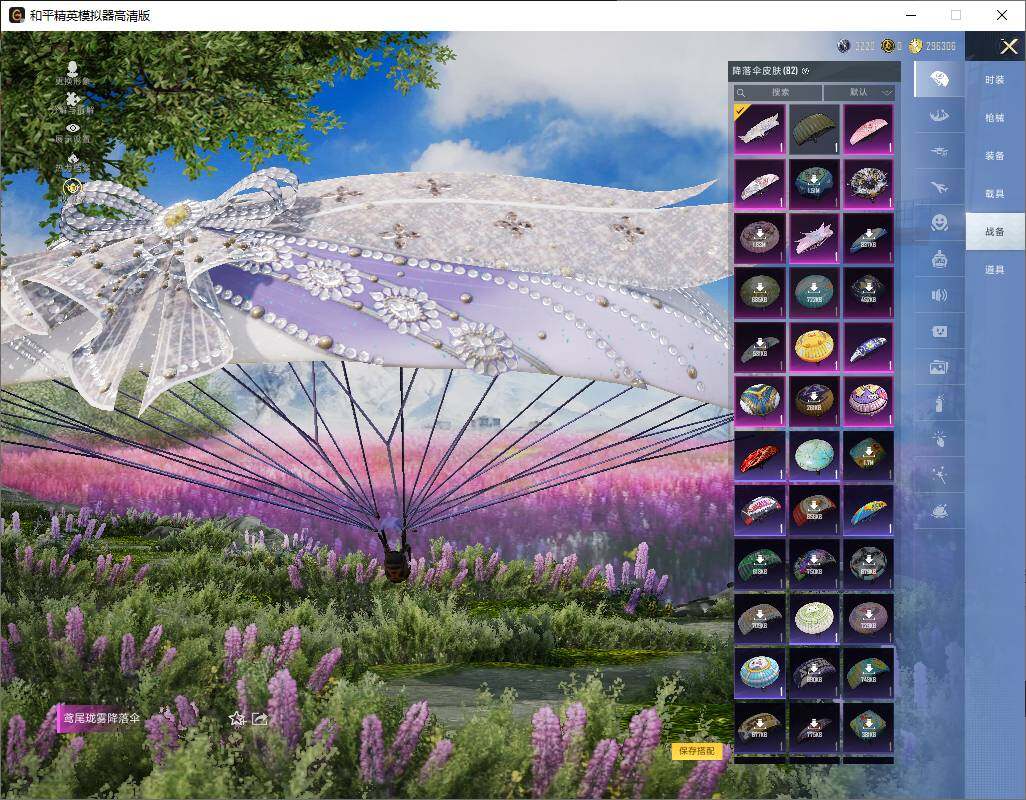Select the dark floral round parachute thumbnail
Viewport: 1026px width, 800px height.
click(x=868, y=183)
